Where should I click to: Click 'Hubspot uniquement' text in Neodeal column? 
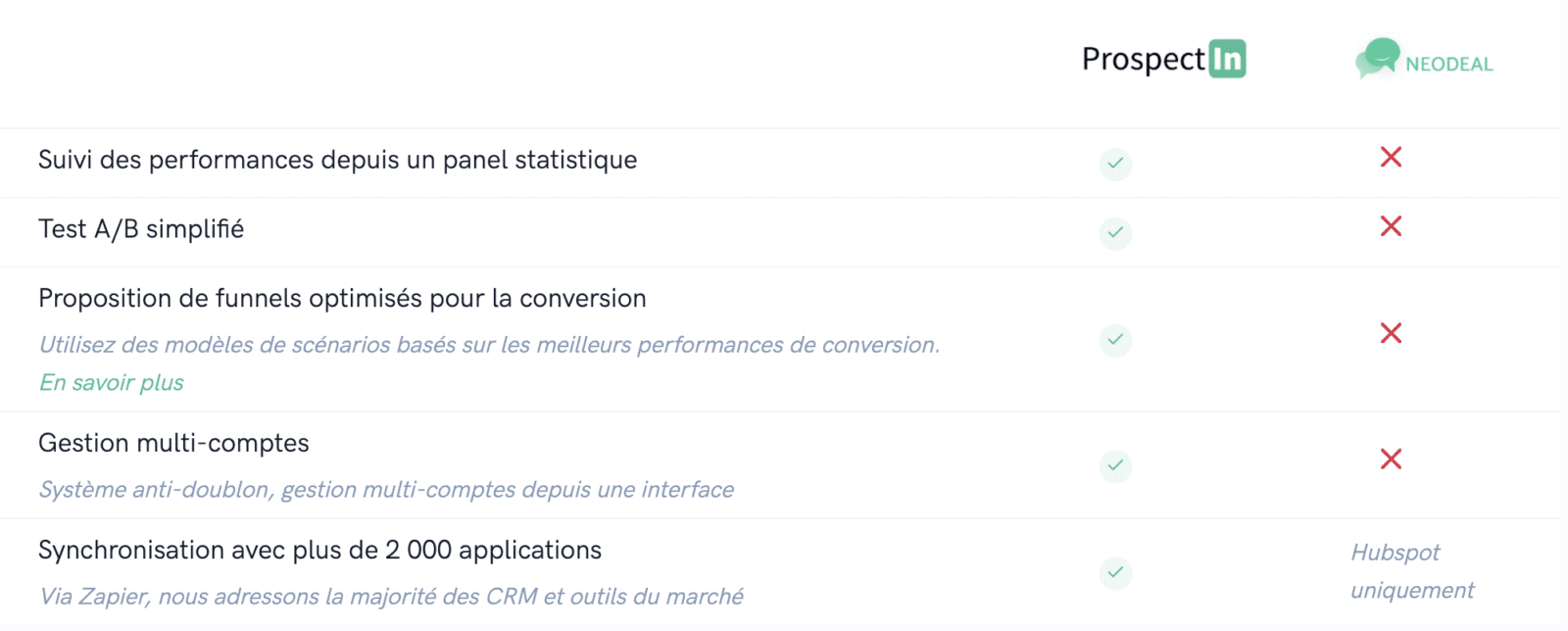tap(1412, 571)
